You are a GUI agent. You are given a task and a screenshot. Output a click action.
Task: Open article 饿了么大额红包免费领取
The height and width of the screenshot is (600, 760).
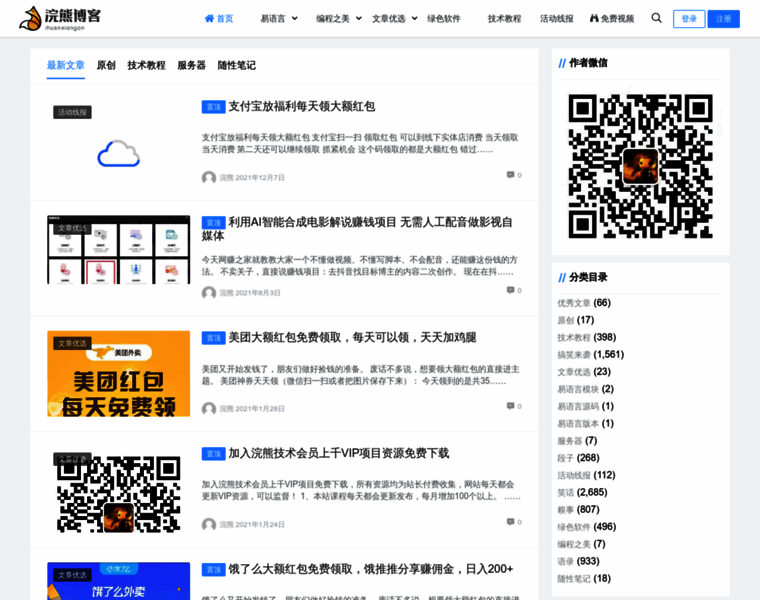[371, 569]
